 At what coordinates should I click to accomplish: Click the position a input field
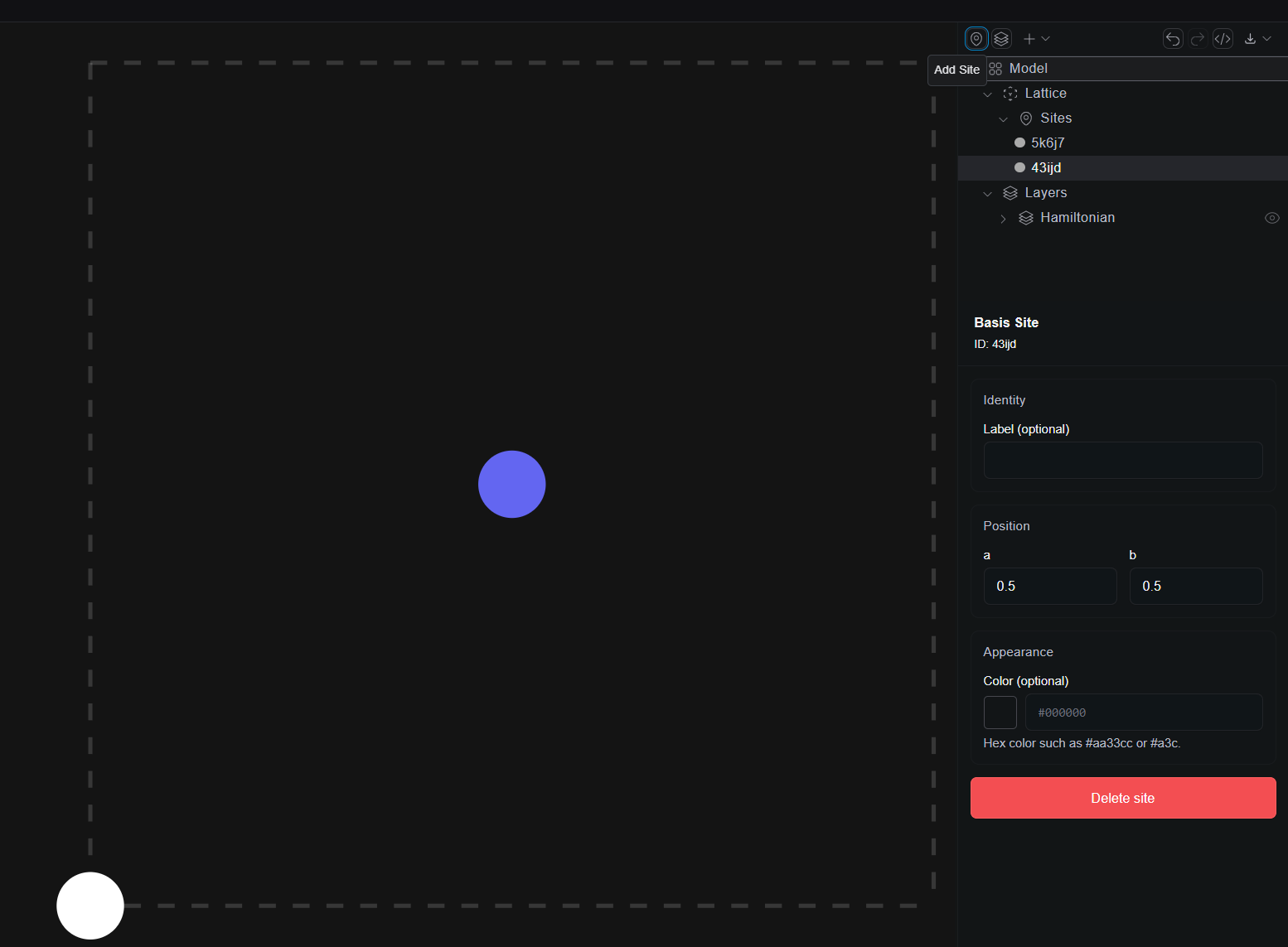(x=1050, y=586)
